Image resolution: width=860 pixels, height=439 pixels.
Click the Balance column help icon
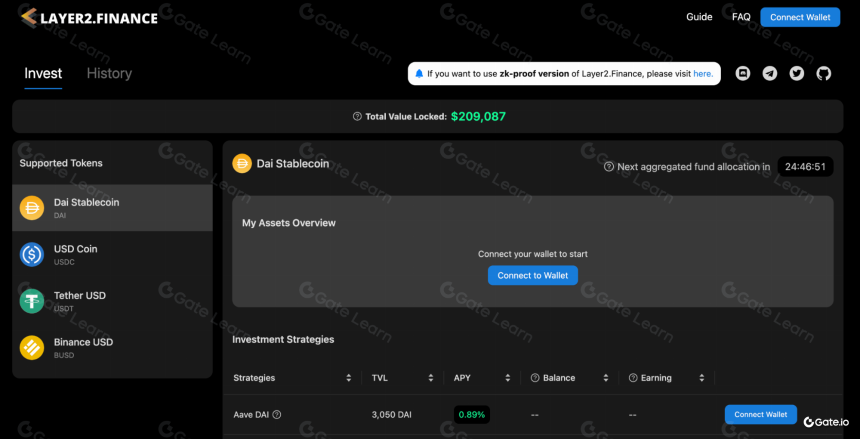tap(535, 378)
